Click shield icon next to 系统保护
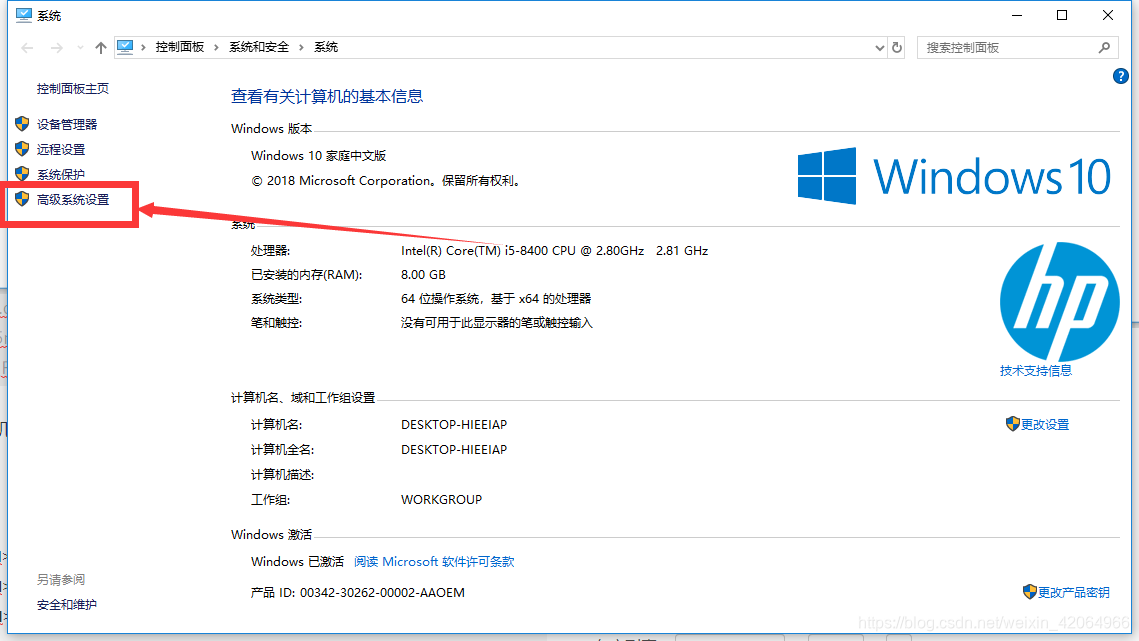 (x=22, y=174)
